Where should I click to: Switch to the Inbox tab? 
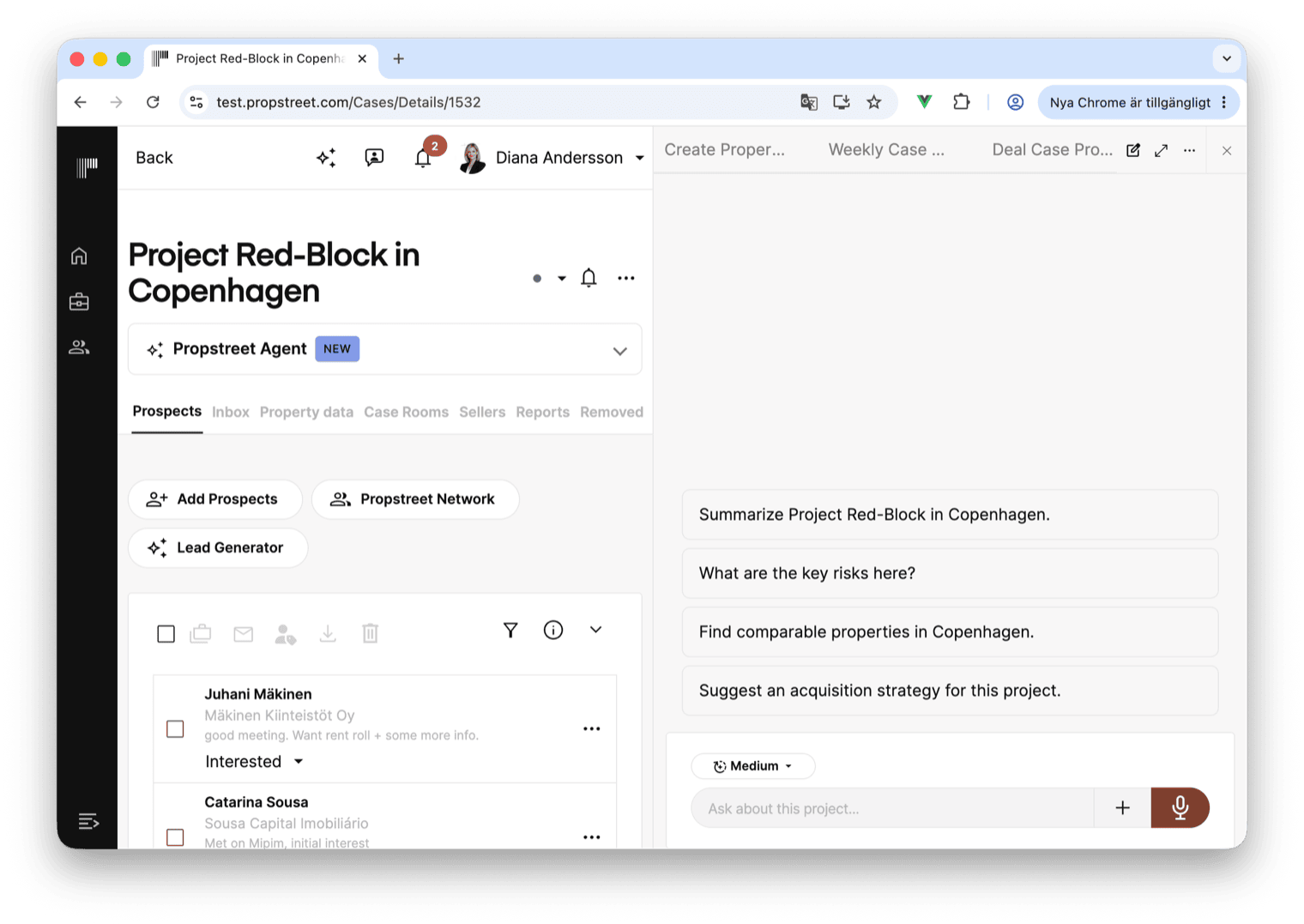click(x=231, y=412)
